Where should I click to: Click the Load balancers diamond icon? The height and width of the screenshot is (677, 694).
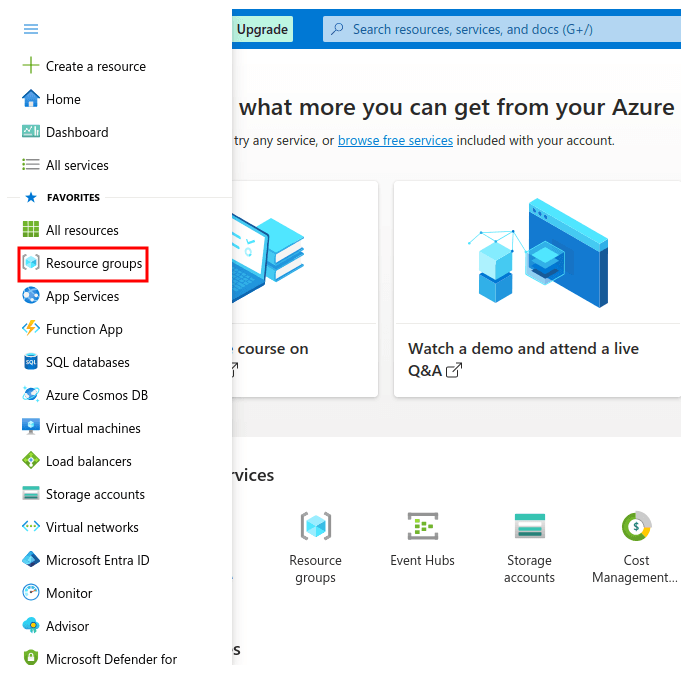pos(31,461)
